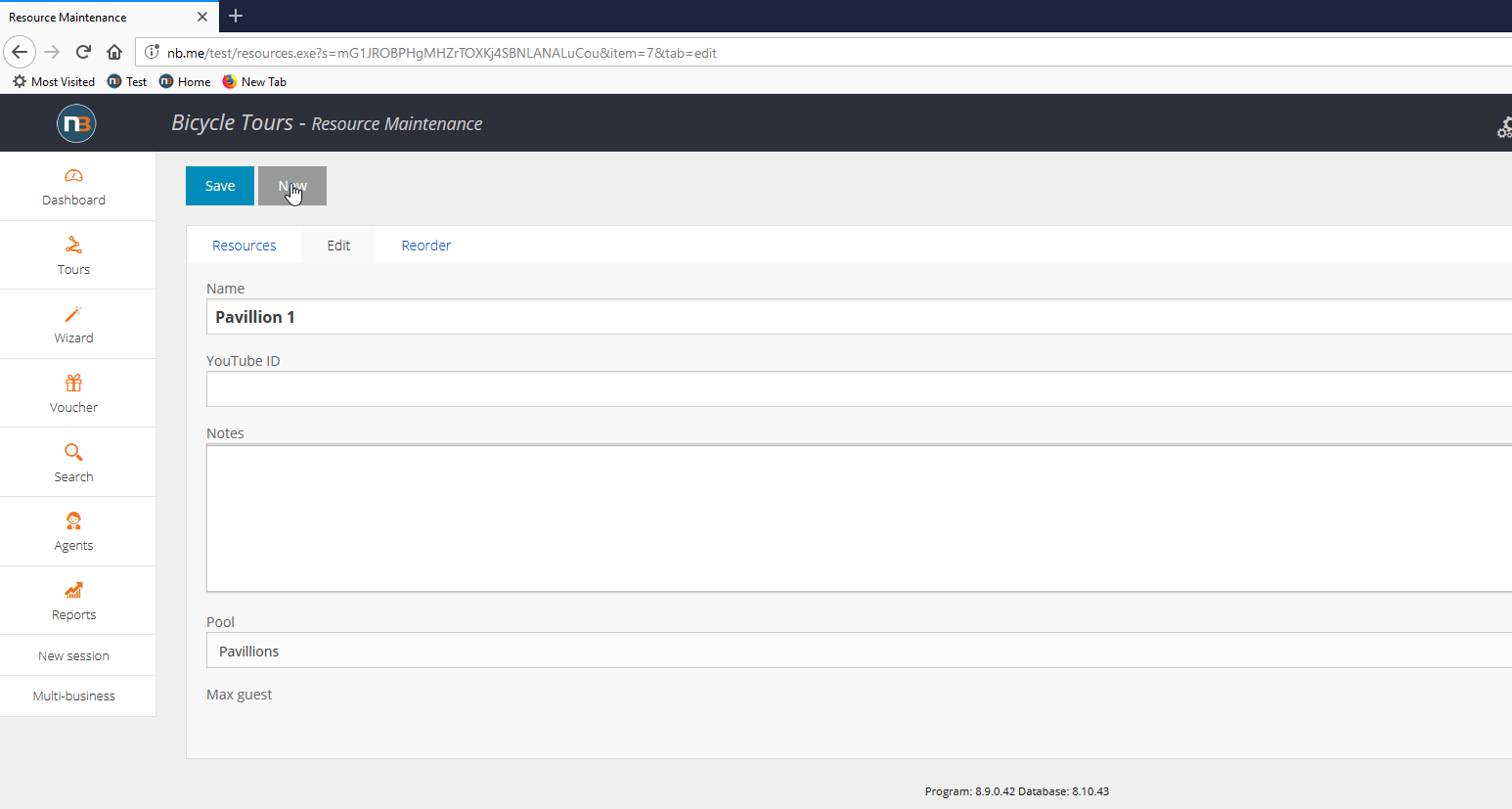1512x809 pixels.
Task: Open a new browser tab with plus
Action: (x=236, y=16)
